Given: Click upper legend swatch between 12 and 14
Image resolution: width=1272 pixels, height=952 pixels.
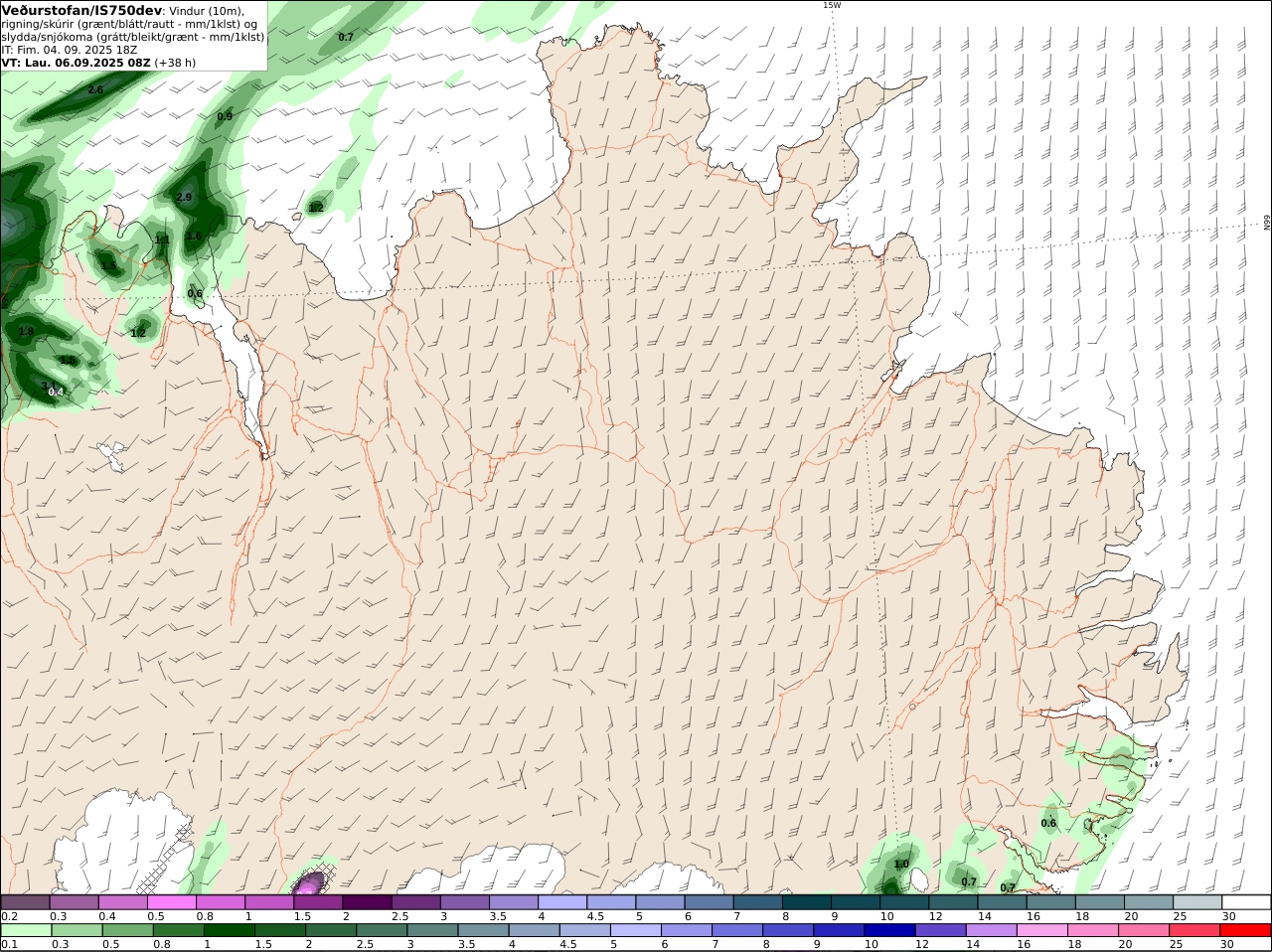Looking at the screenshot, I should pyautogui.click(x=954, y=902).
